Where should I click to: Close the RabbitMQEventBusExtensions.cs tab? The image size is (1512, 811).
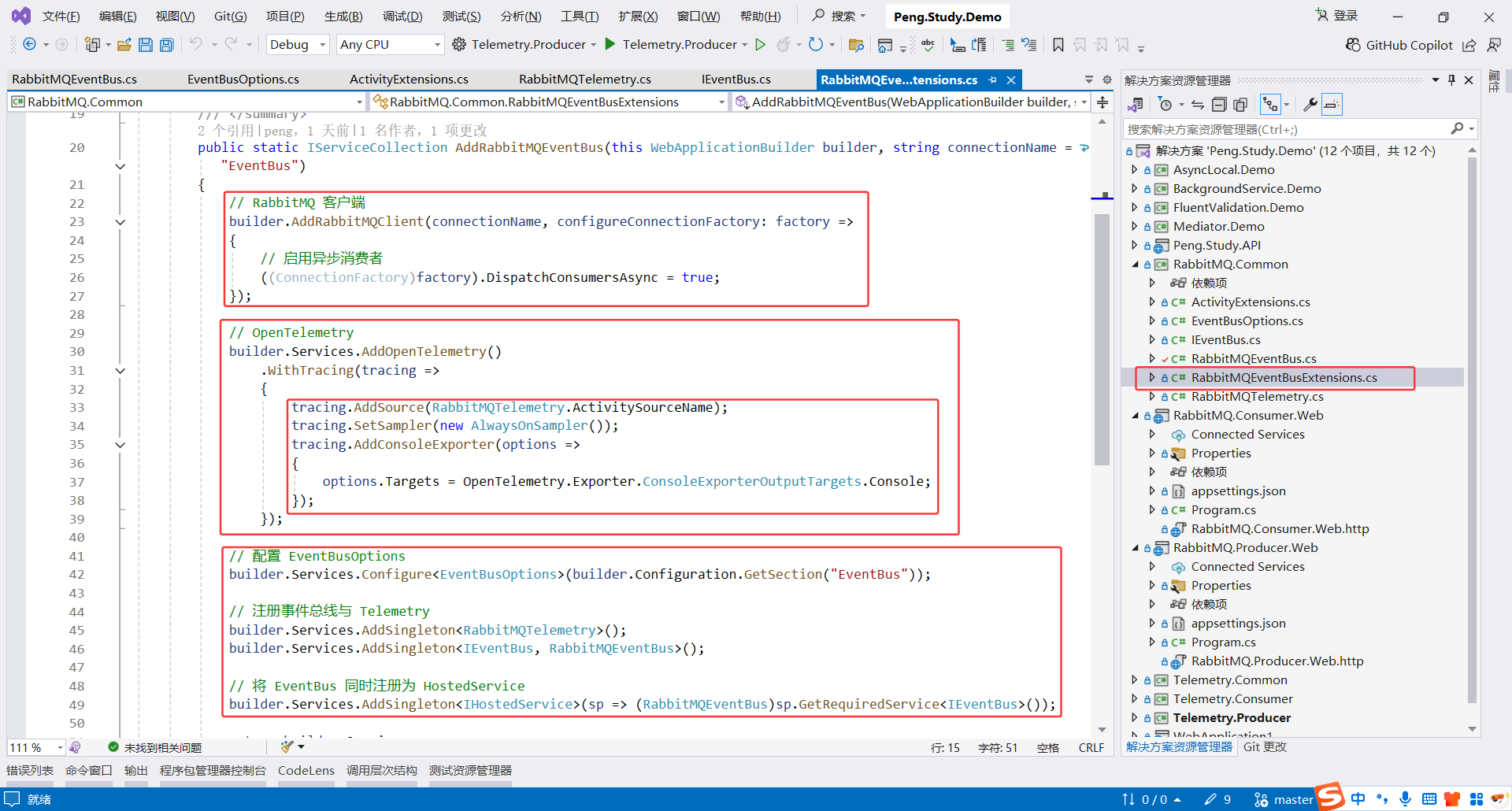point(1011,80)
